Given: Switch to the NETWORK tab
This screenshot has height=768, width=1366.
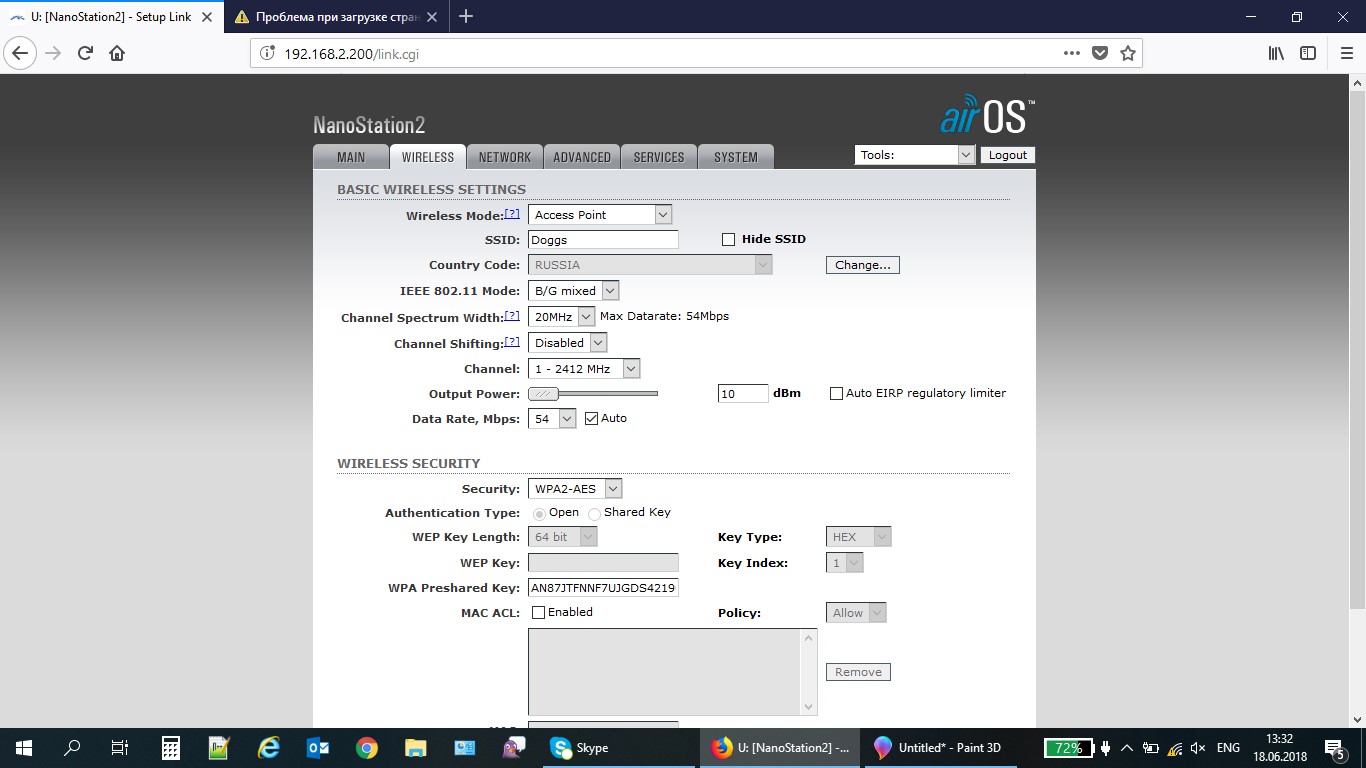Looking at the screenshot, I should (x=505, y=157).
